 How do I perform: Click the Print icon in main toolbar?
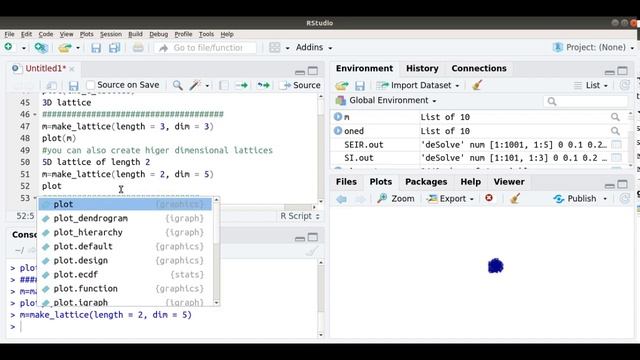tap(138, 48)
